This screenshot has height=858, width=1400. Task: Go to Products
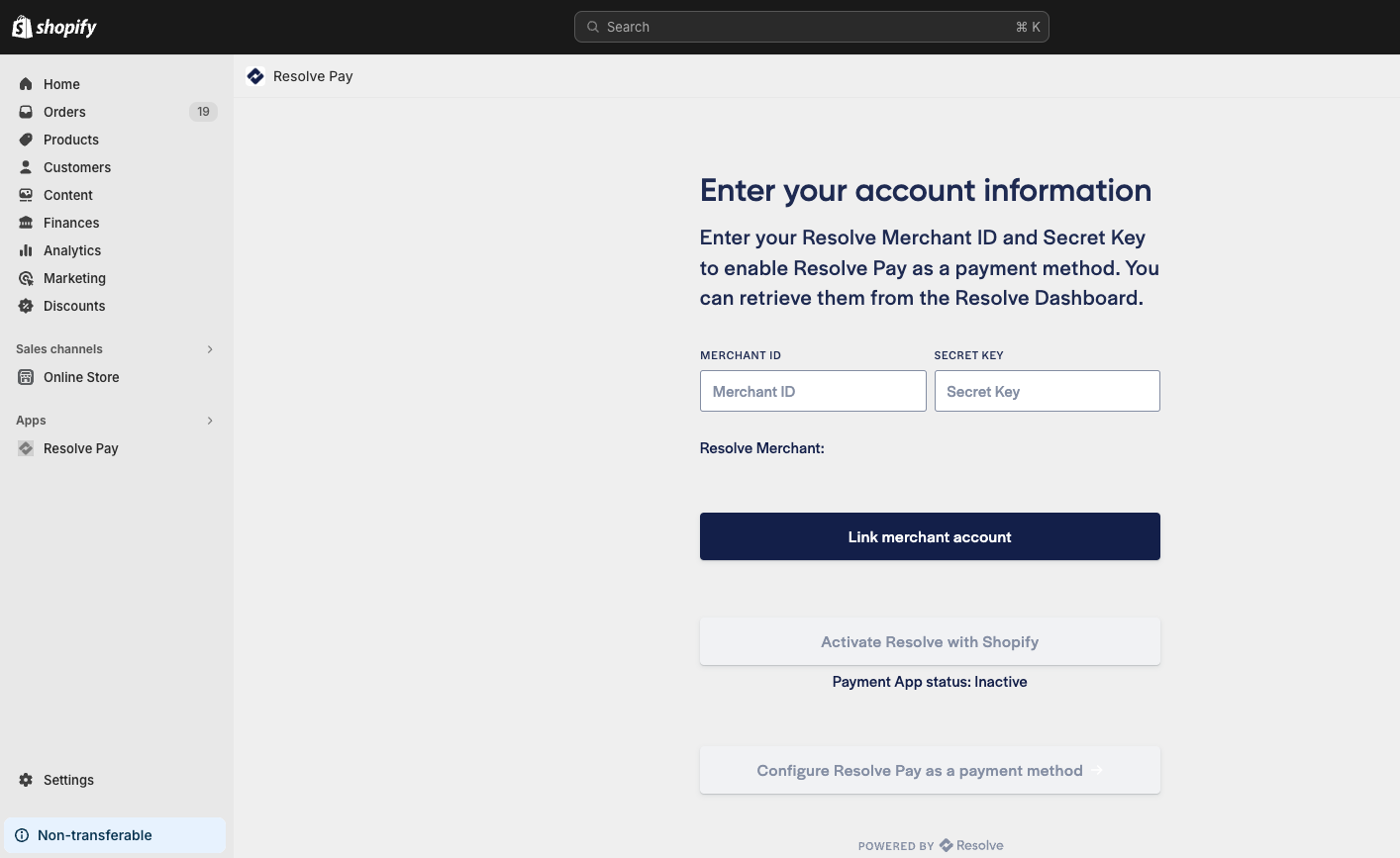pyautogui.click(x=117, y=140)
